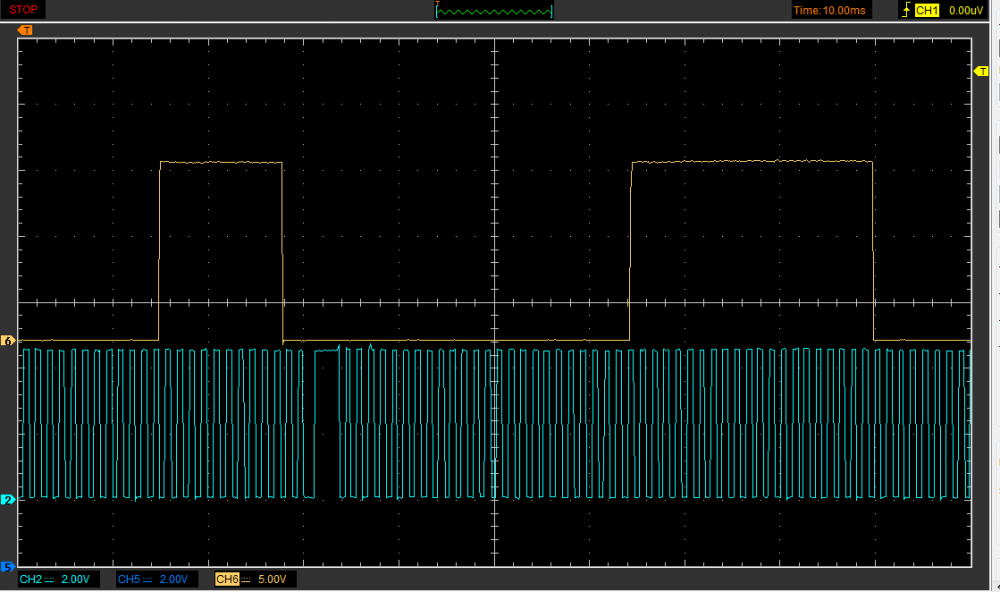Image resolution: width=1000 pixels, height=592 pixels.
Task: Click CH6 5.00V voltage scale value
Action: coord(273,580)
